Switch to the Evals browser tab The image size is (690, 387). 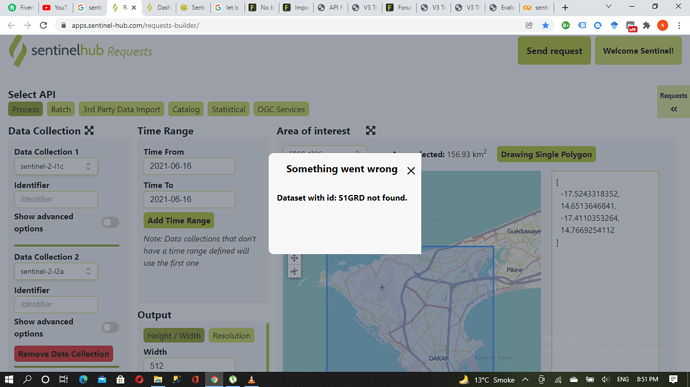(502, 7)
